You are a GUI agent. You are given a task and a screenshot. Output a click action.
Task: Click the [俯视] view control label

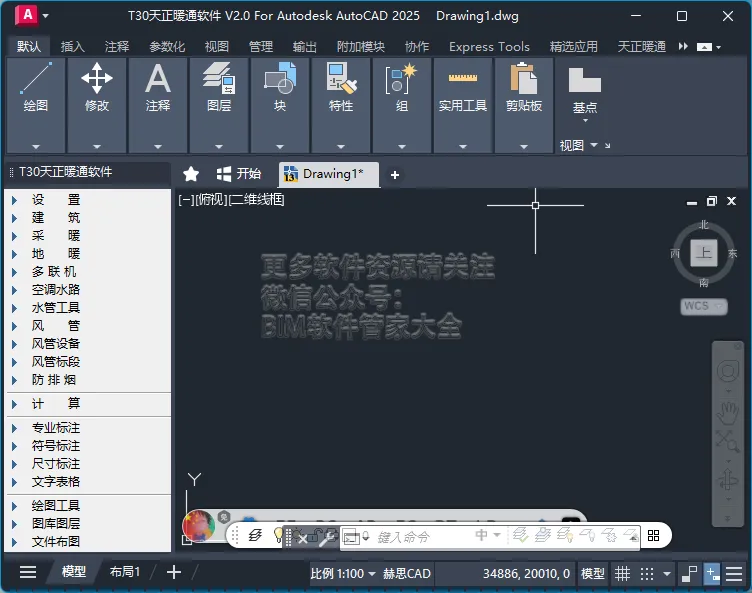[212, 199]
